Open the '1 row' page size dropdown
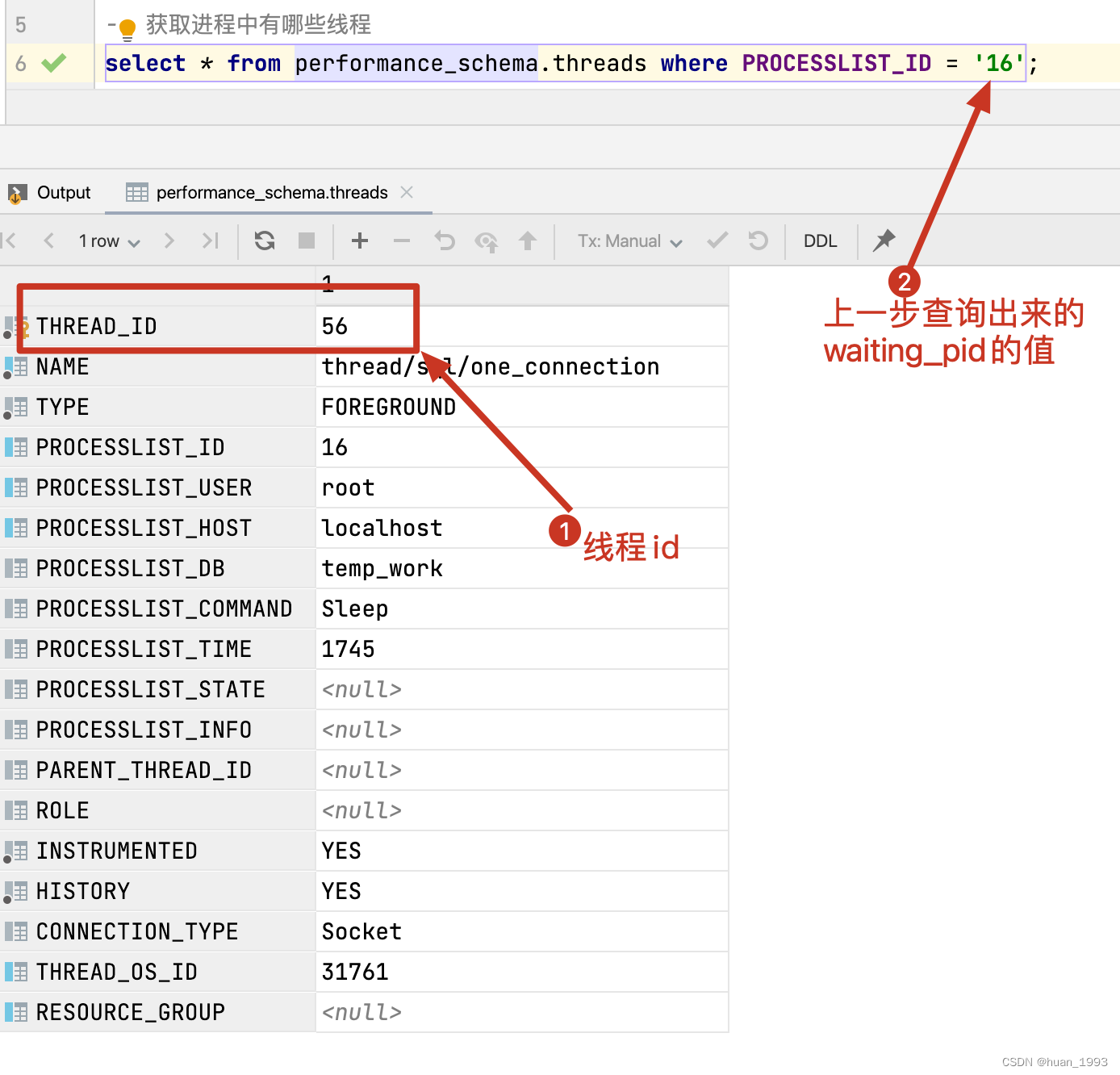 [x=109, y=241]
